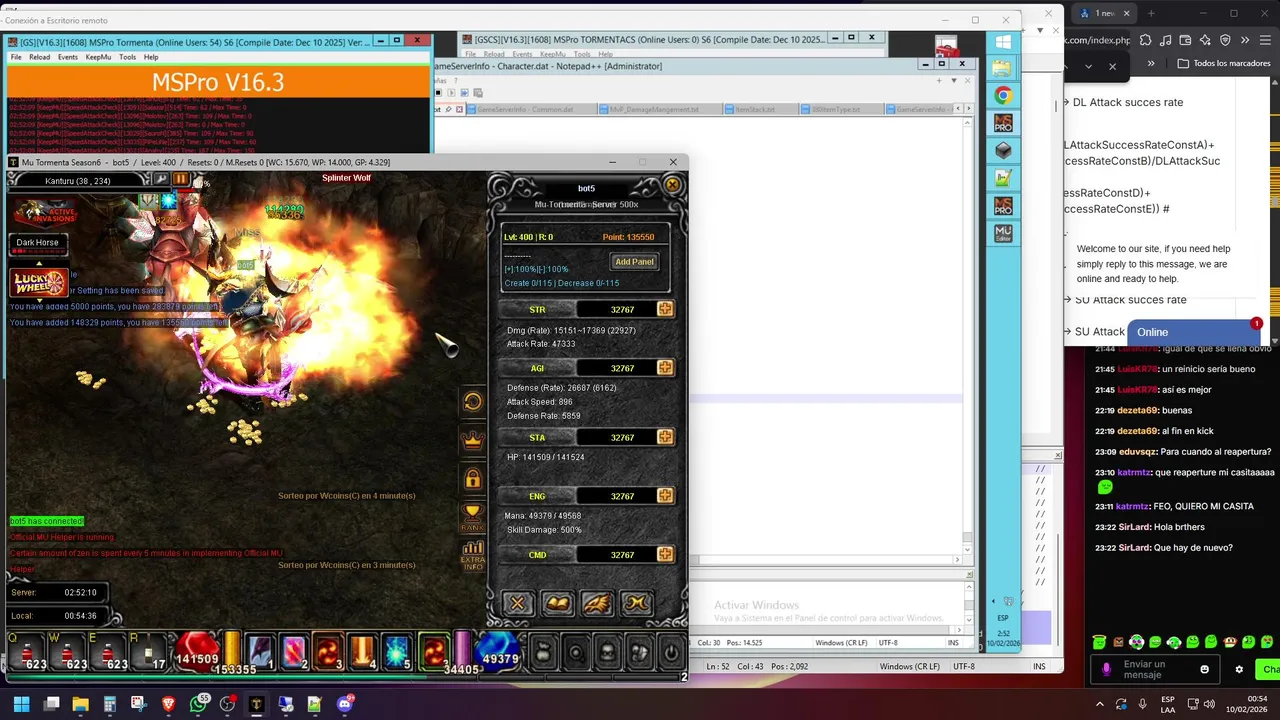Click the red HP orb showing 141509

pos(197,653)
